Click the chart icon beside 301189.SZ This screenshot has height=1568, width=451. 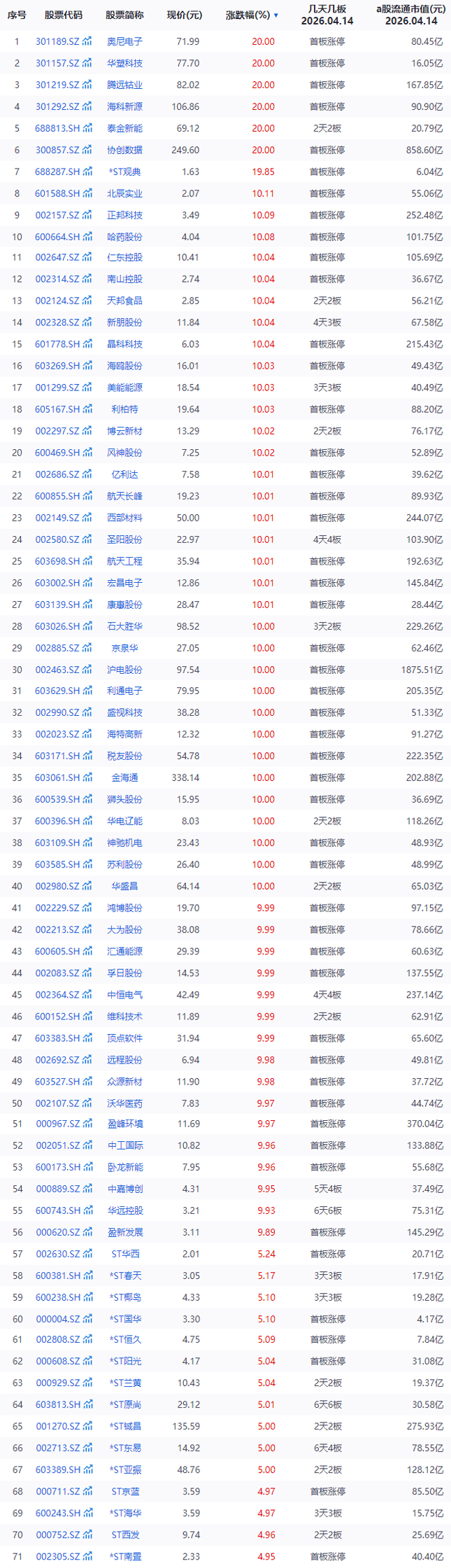pos(87,42)
